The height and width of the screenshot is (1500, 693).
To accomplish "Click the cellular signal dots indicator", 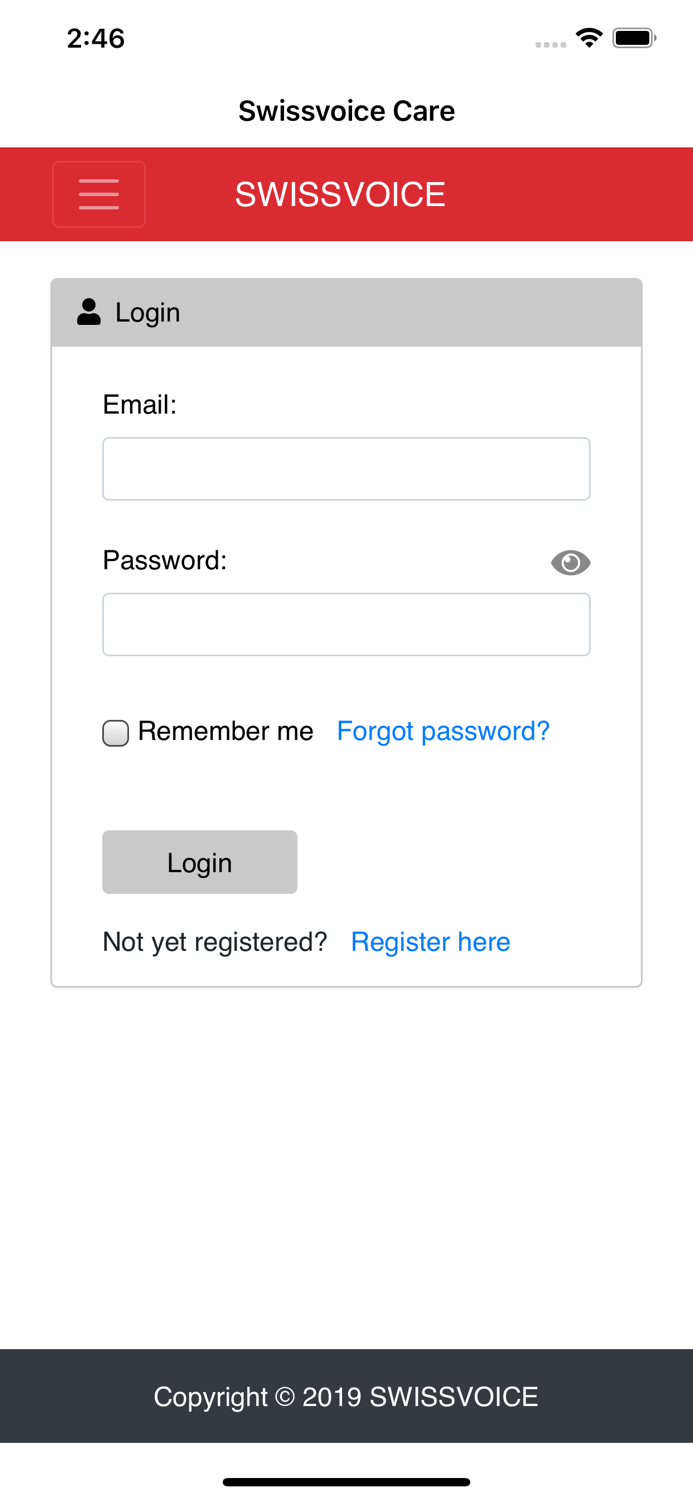I will click(x=551, y=42).
